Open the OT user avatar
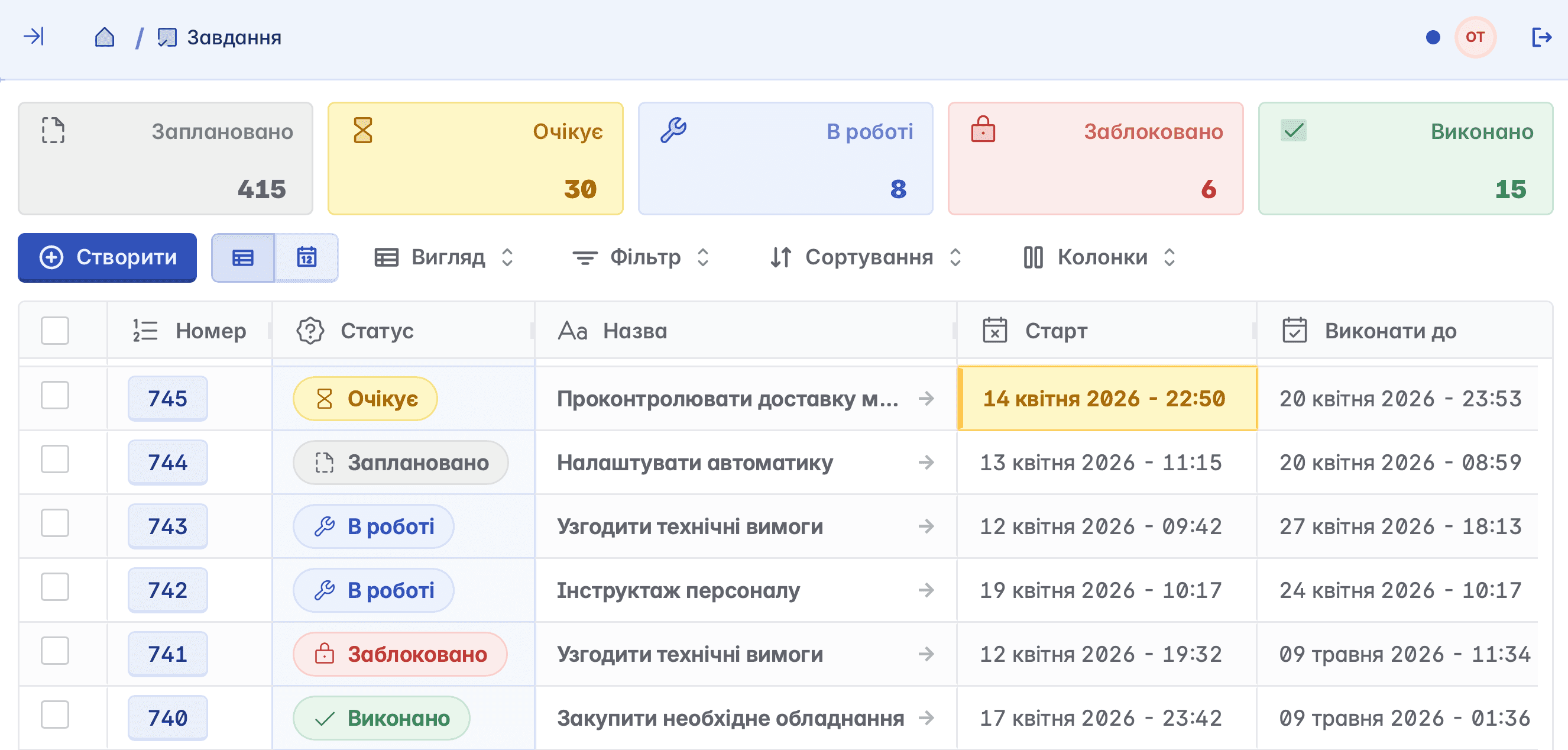 coord(1474,37)
